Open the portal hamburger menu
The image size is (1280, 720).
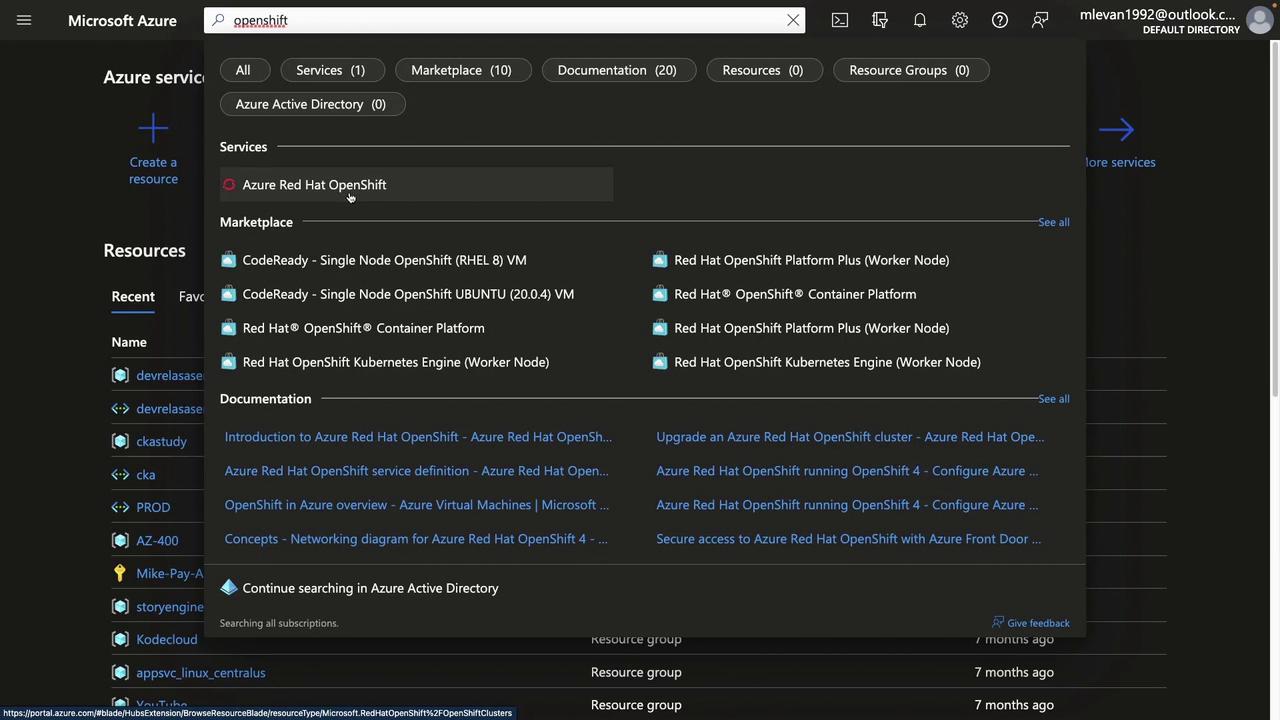click(x=24, y=20)
